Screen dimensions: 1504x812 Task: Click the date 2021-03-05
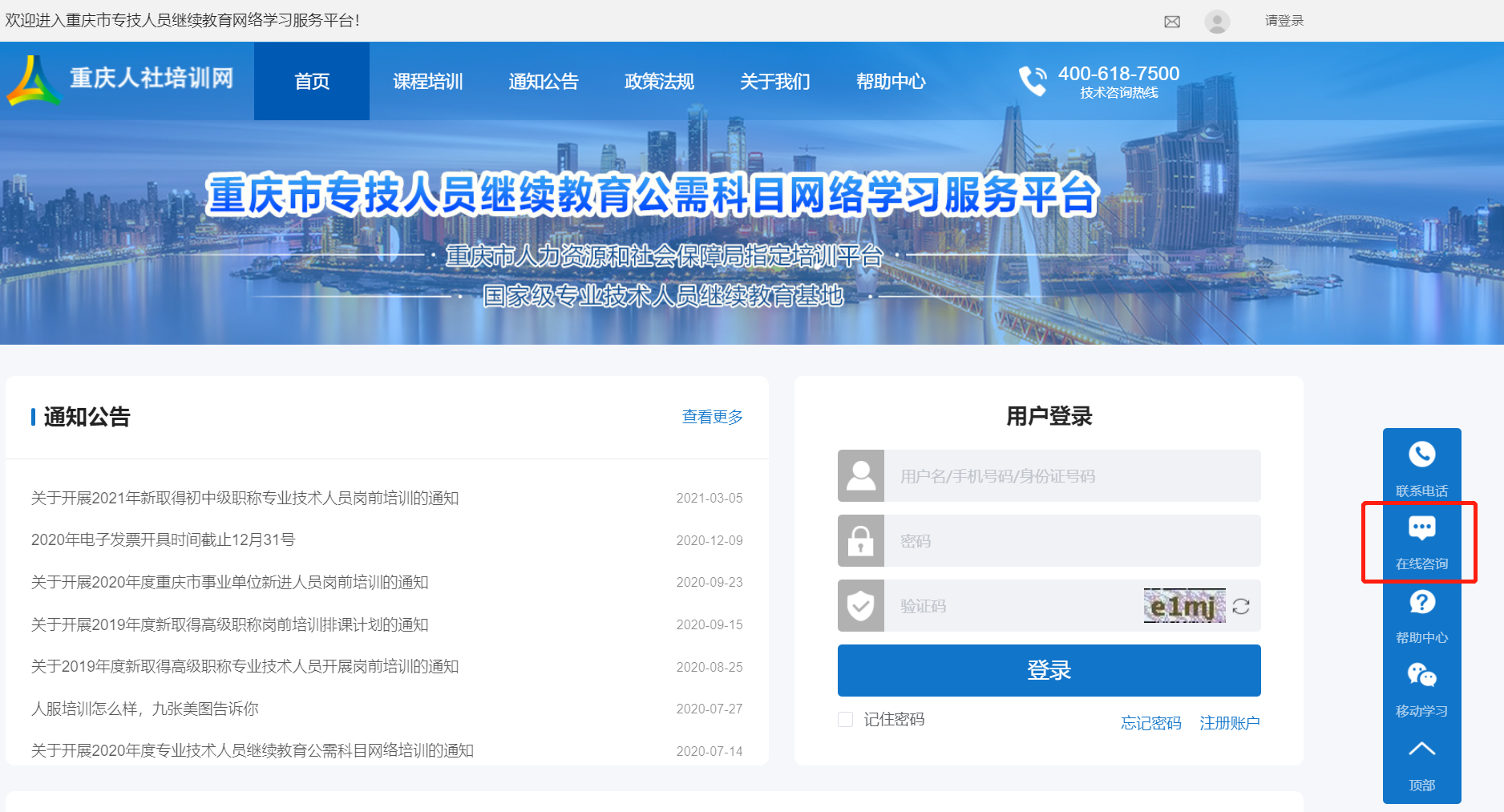click(x=710, y=498)
